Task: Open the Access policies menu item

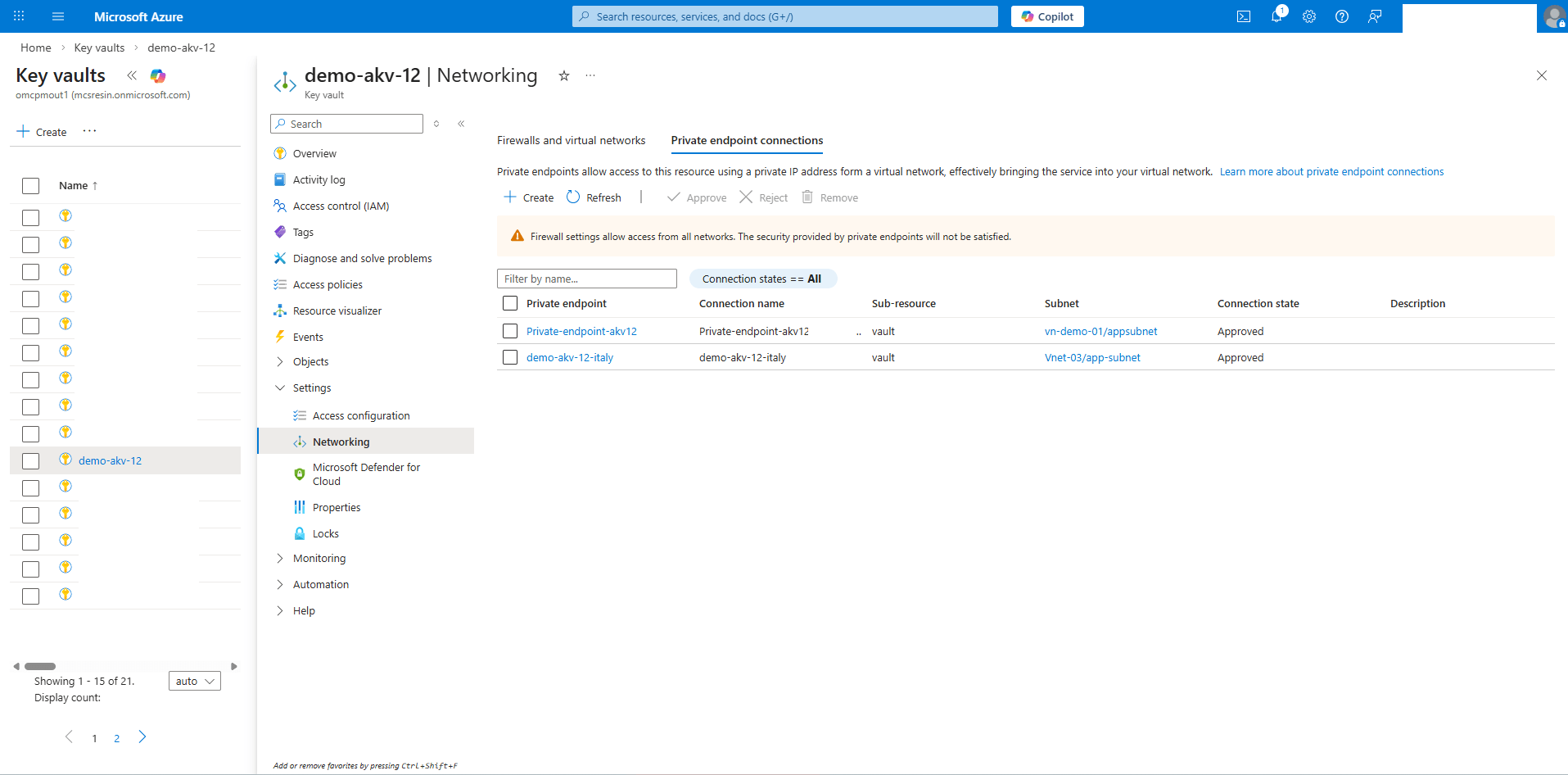Action: (x=328, y=284)
